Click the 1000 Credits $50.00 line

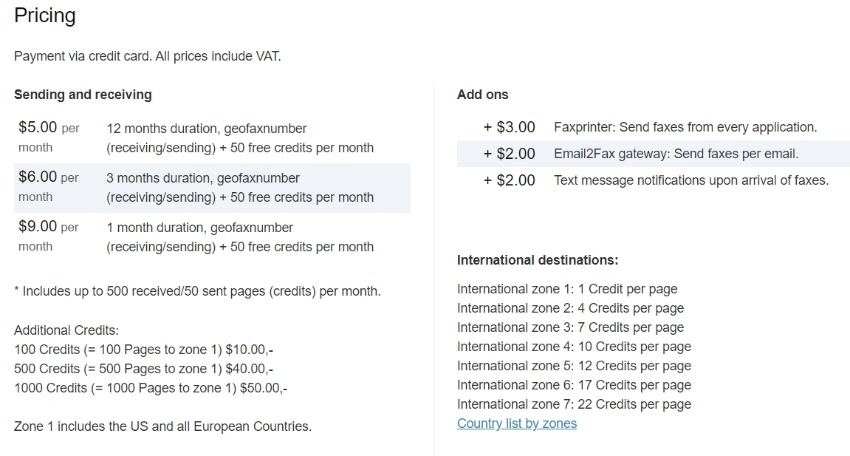[x=151, y=388]
